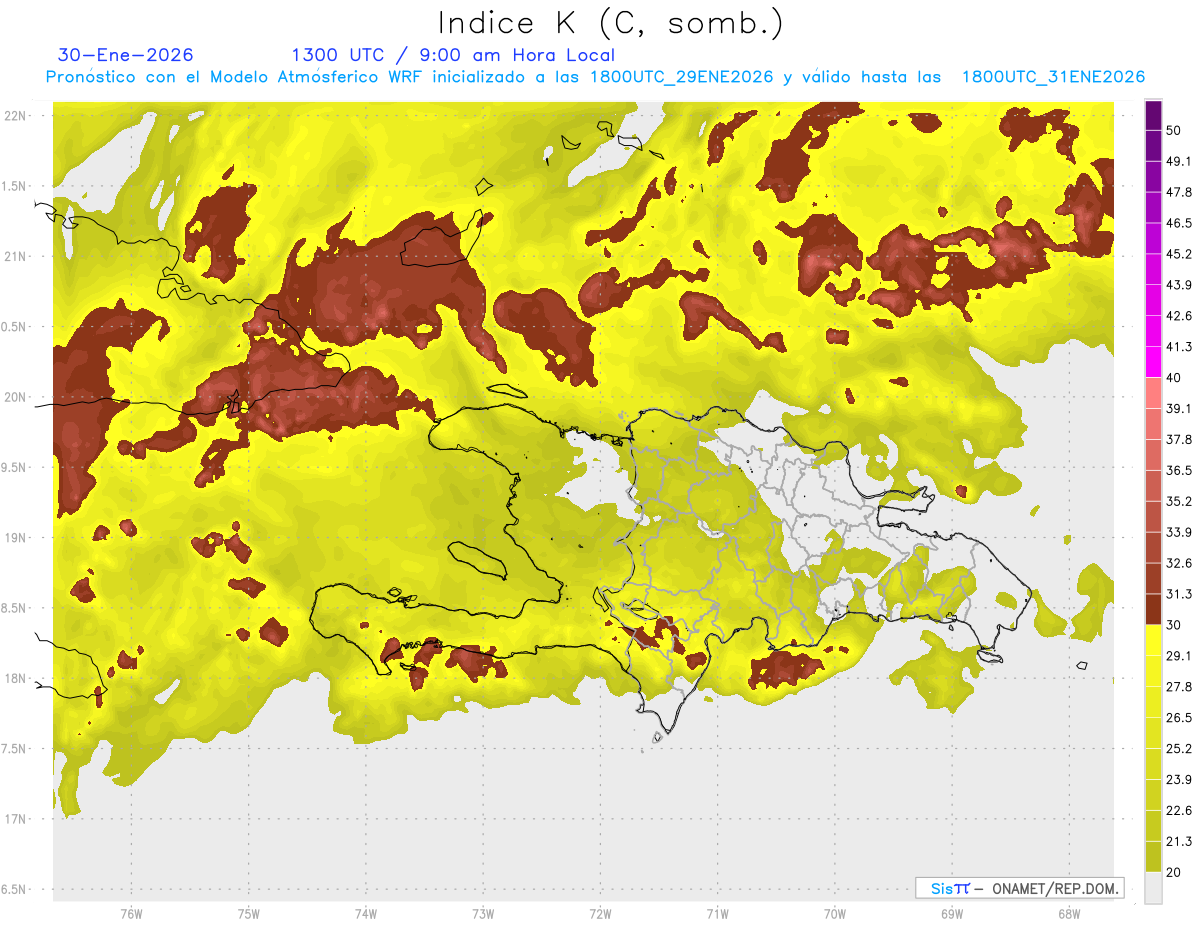
Task: Click the colorbar value '41.3'
Action: click(x=1178, y=347)
